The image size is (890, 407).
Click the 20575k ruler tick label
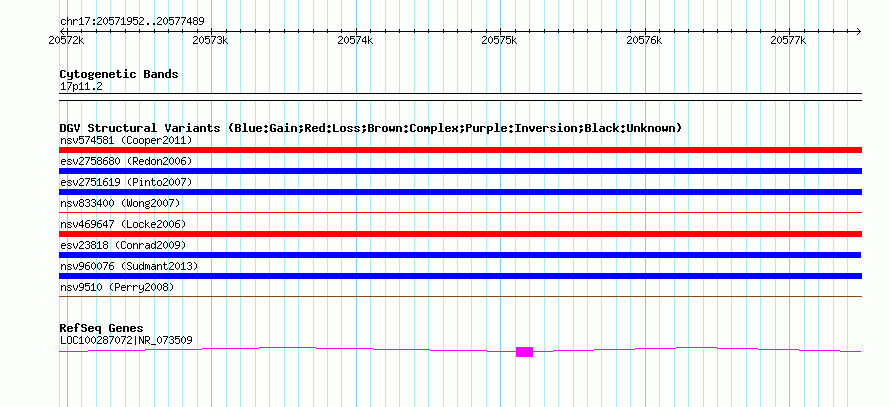pos(499,40)
